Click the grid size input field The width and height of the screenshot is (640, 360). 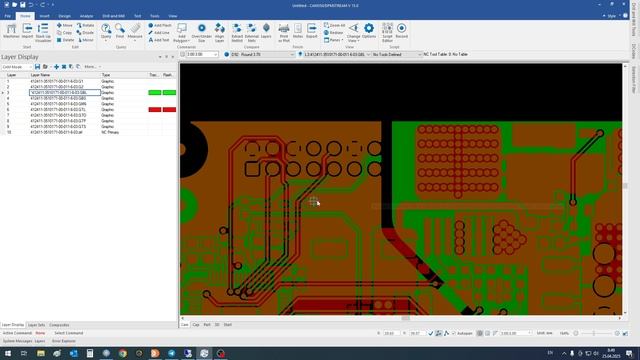(202, 54)
